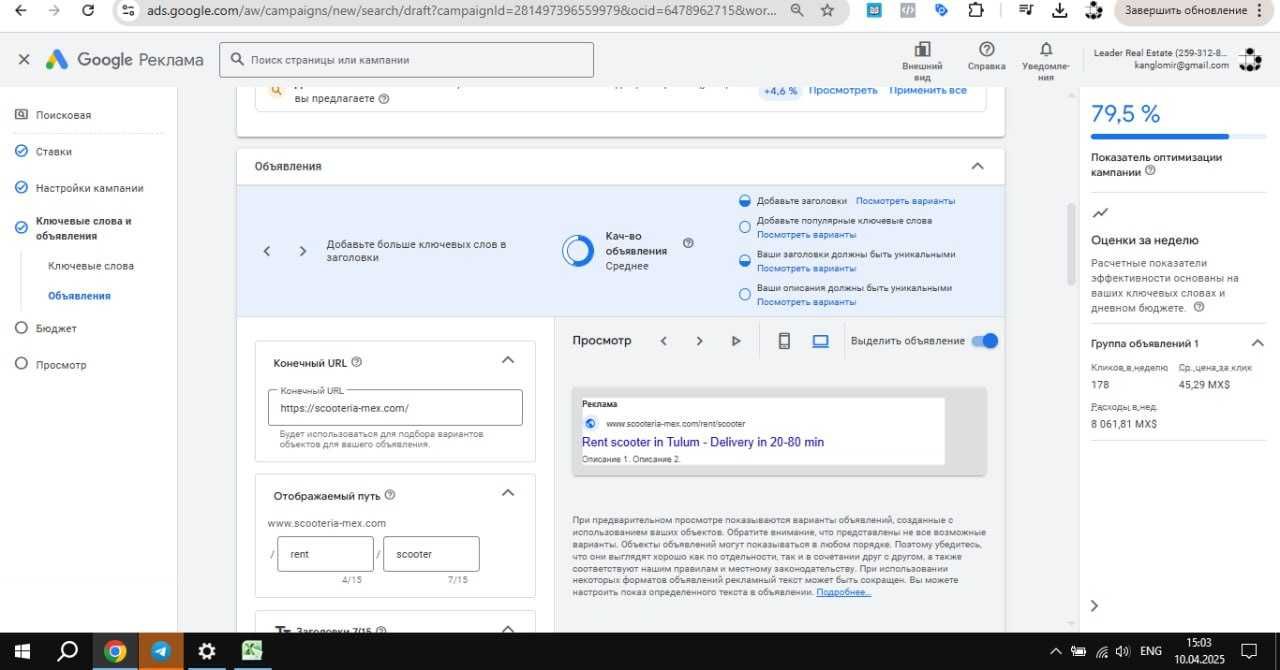
Task: Open Поисковая step in sidebar
Action: click(x=63, y=115)
